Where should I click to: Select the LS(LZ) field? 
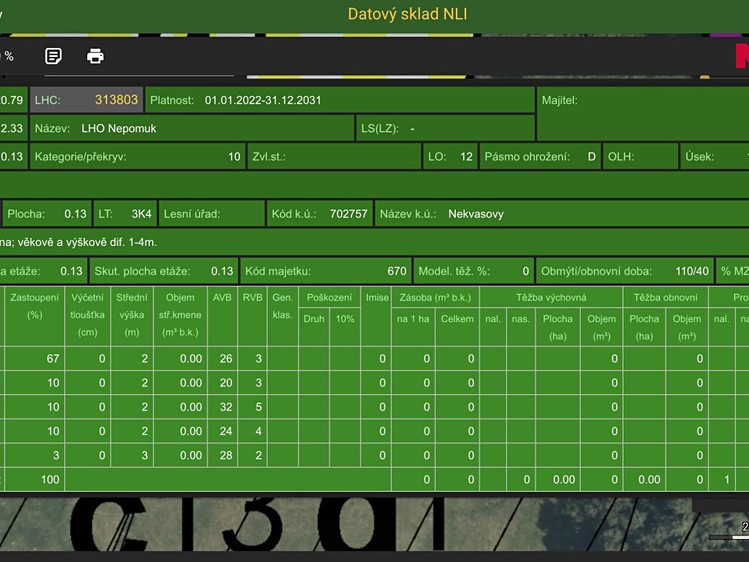[x=445, y=128]
